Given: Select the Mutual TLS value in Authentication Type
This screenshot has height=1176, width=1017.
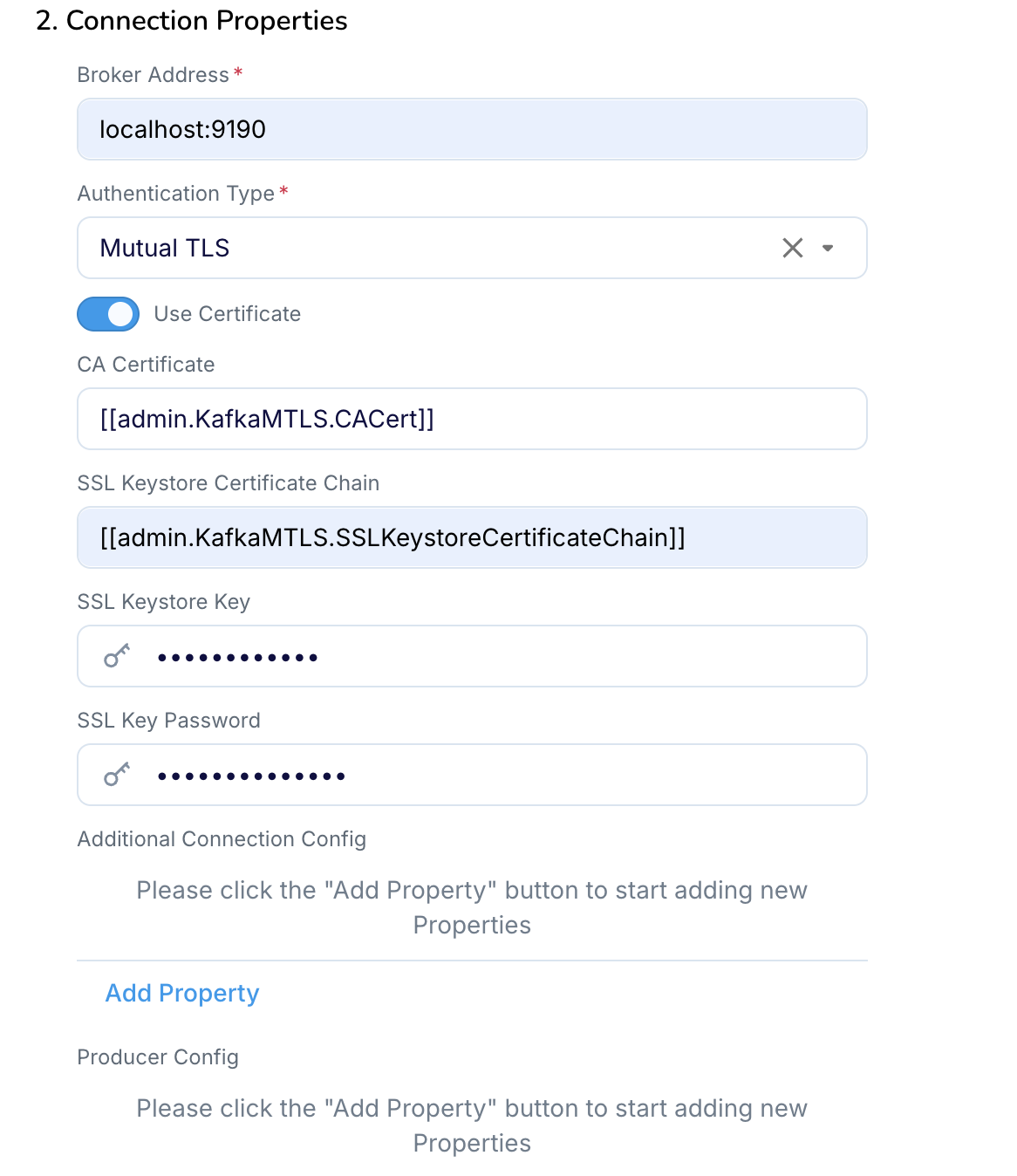Looking at the screenshot, I should click(x=165, y=248).
